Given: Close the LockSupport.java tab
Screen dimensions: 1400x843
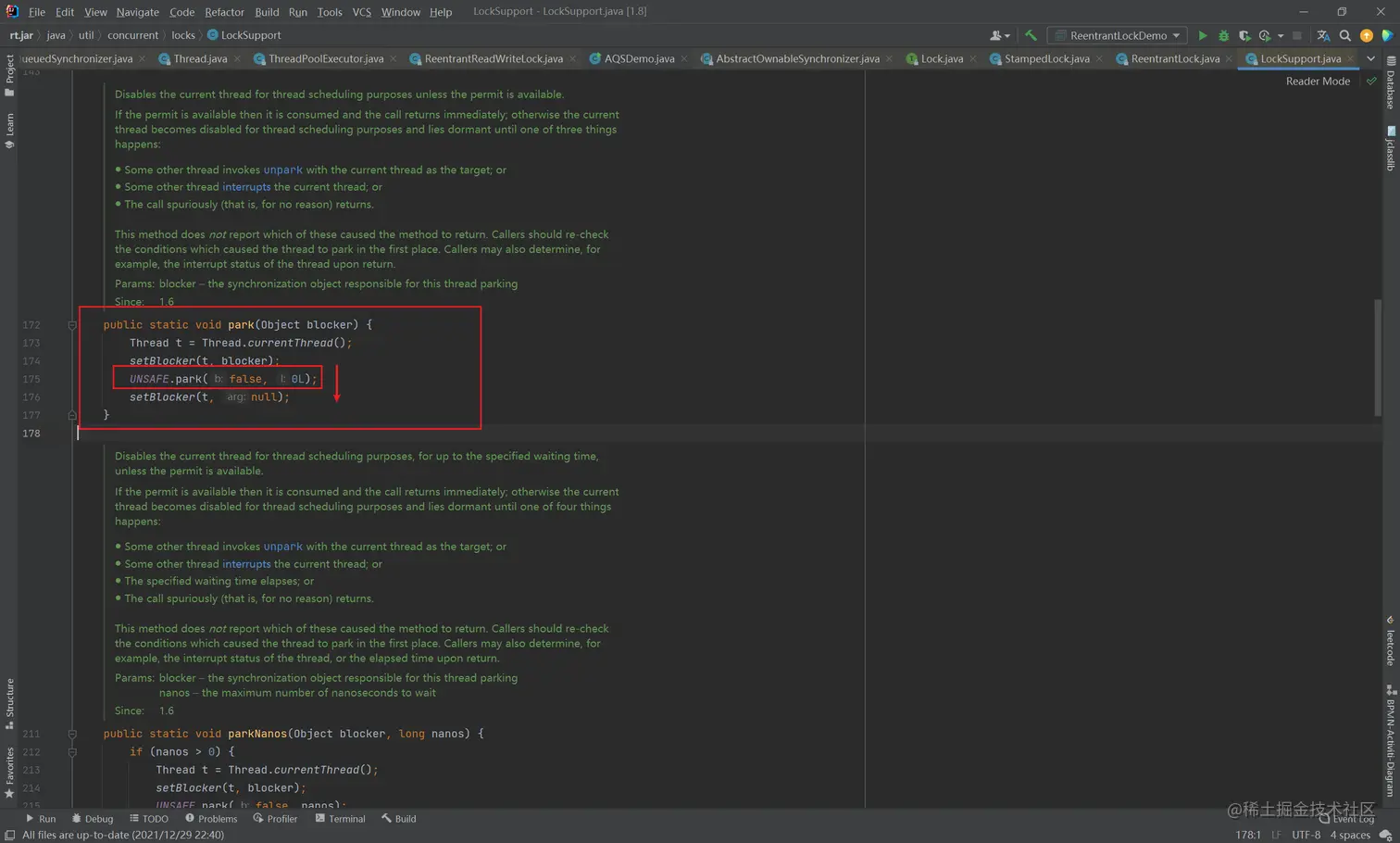Looking at the screenshot, I should point(1350,58).
